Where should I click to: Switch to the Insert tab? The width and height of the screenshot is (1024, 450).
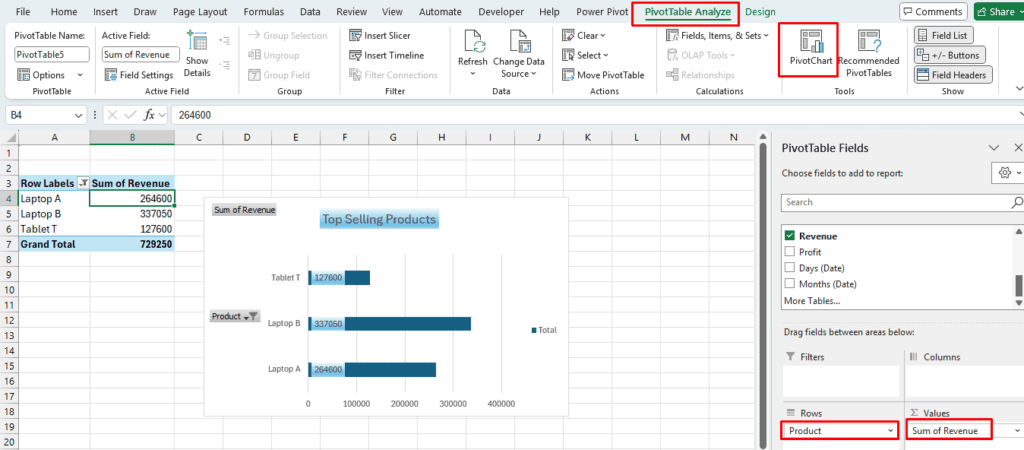pos(105,12)
